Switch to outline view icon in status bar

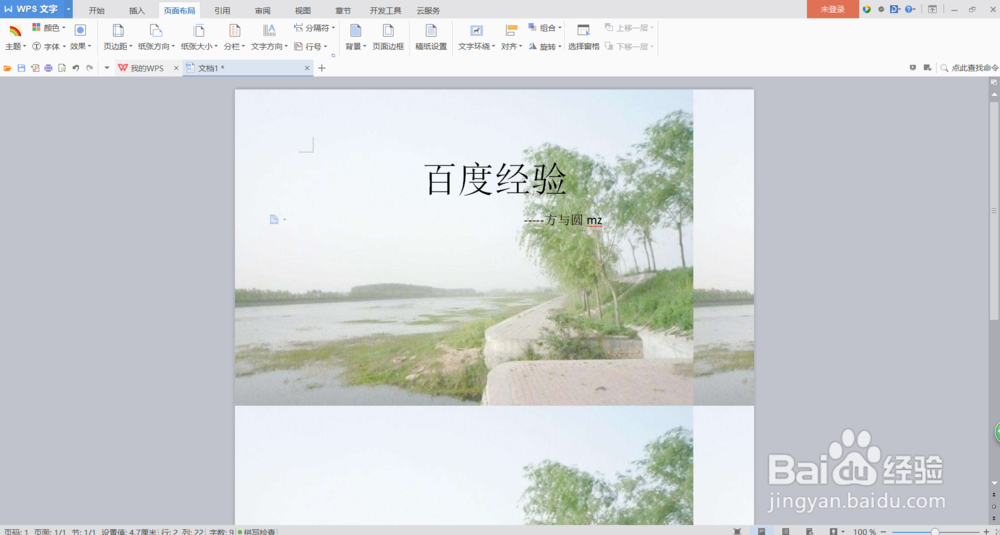(786, 531)
